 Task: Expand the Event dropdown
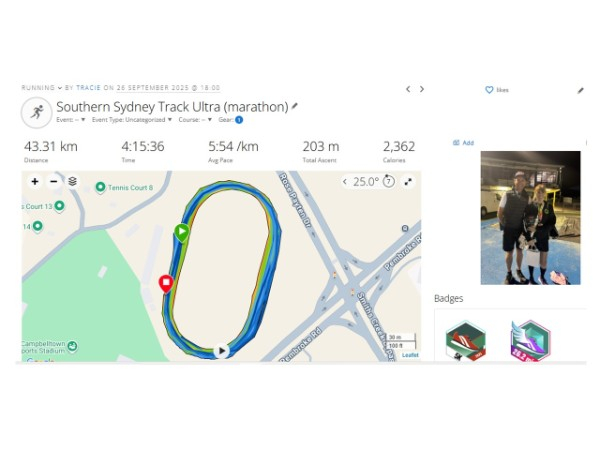click(x=71, y=120)
